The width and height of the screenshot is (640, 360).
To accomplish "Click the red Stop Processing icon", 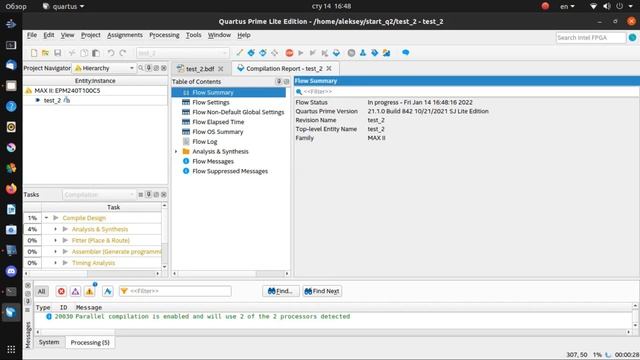I will point(289,53).
